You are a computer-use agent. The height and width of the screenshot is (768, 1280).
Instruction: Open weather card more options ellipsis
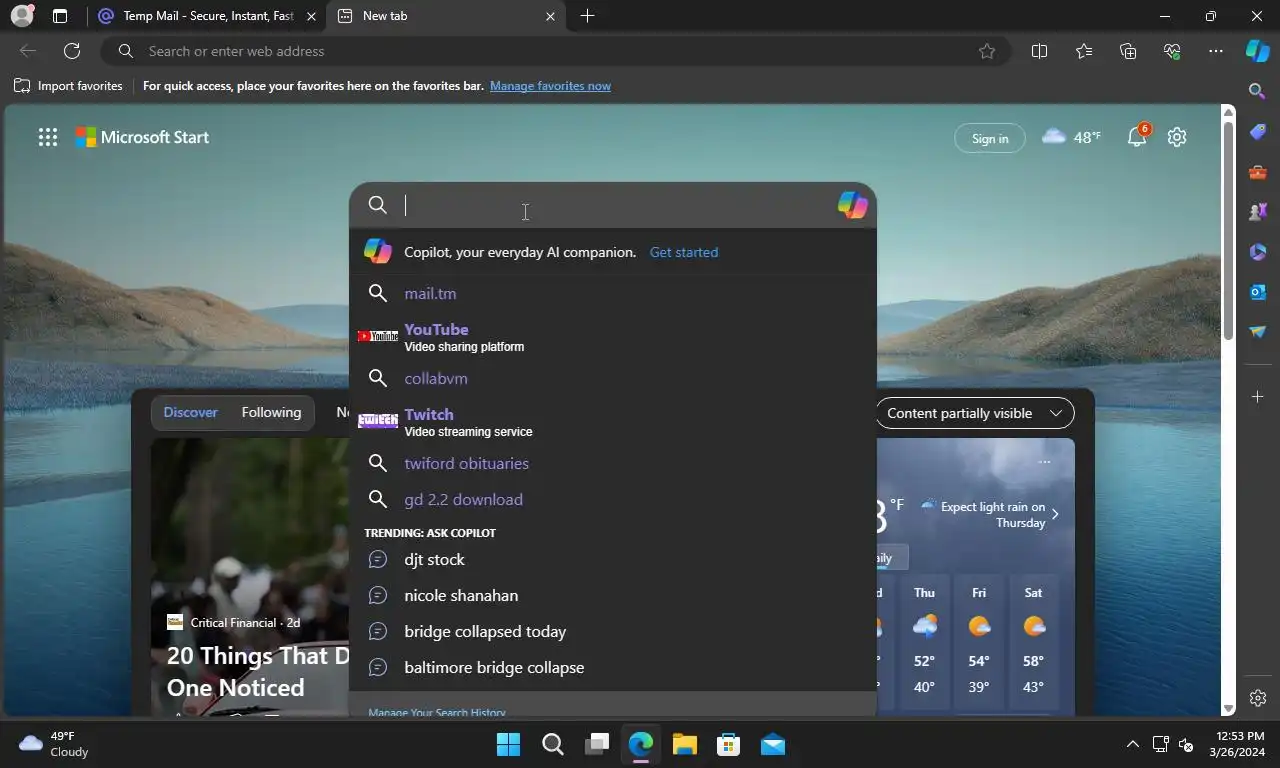1044,461
